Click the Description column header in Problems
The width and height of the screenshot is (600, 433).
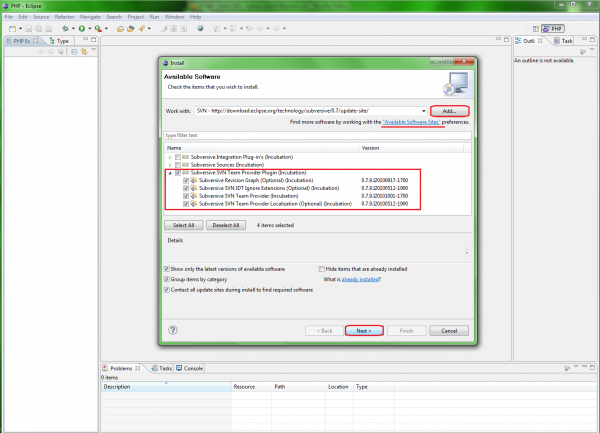[166, 387]
